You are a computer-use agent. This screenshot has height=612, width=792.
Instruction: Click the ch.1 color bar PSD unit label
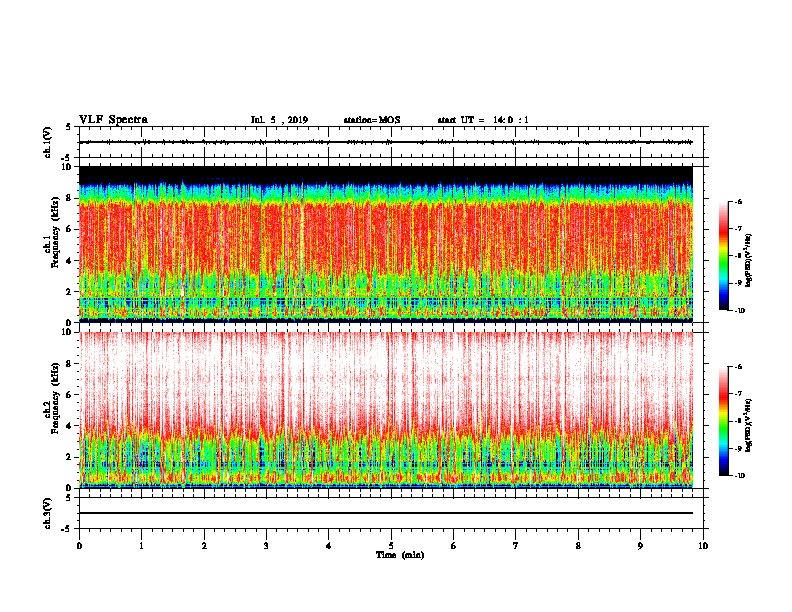tap(749, 261)
